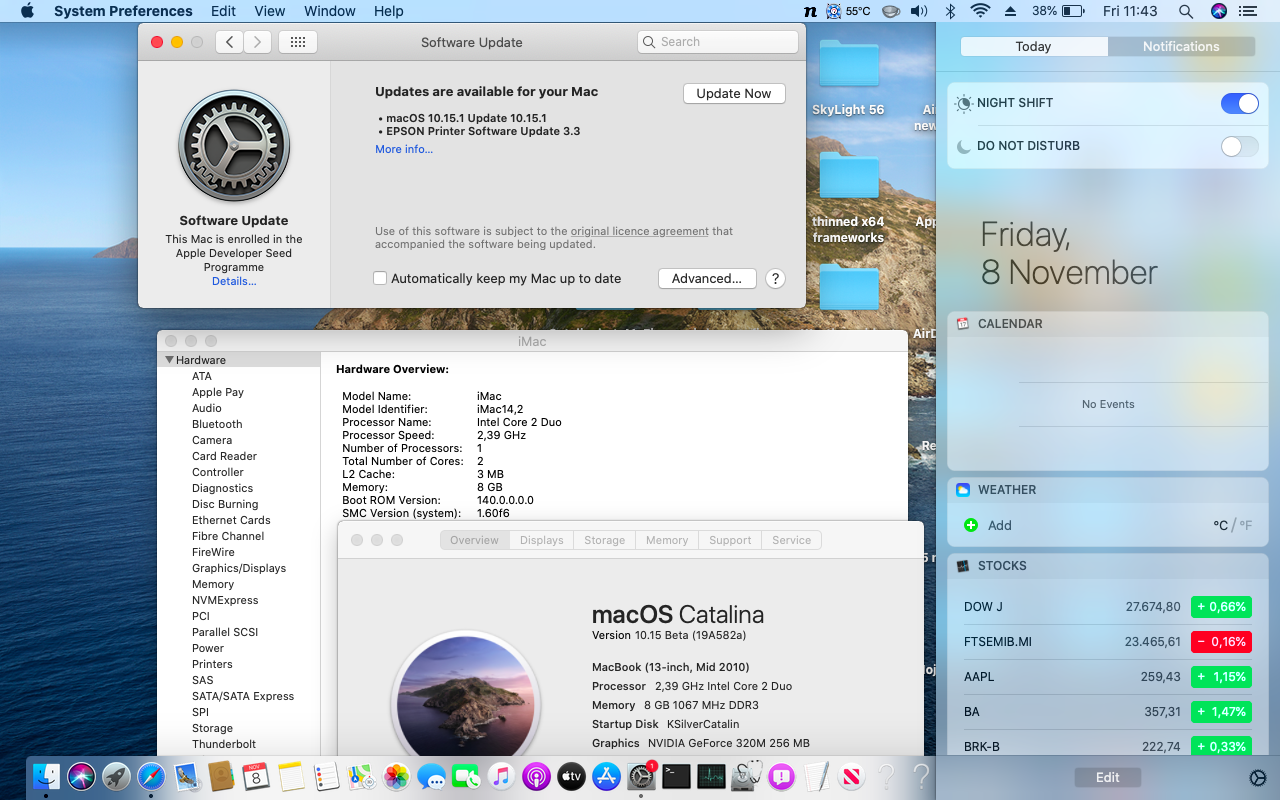The image size is (1280, 800).
Task: Select Bluetooth in hardware list
Action: coord(217,424)
